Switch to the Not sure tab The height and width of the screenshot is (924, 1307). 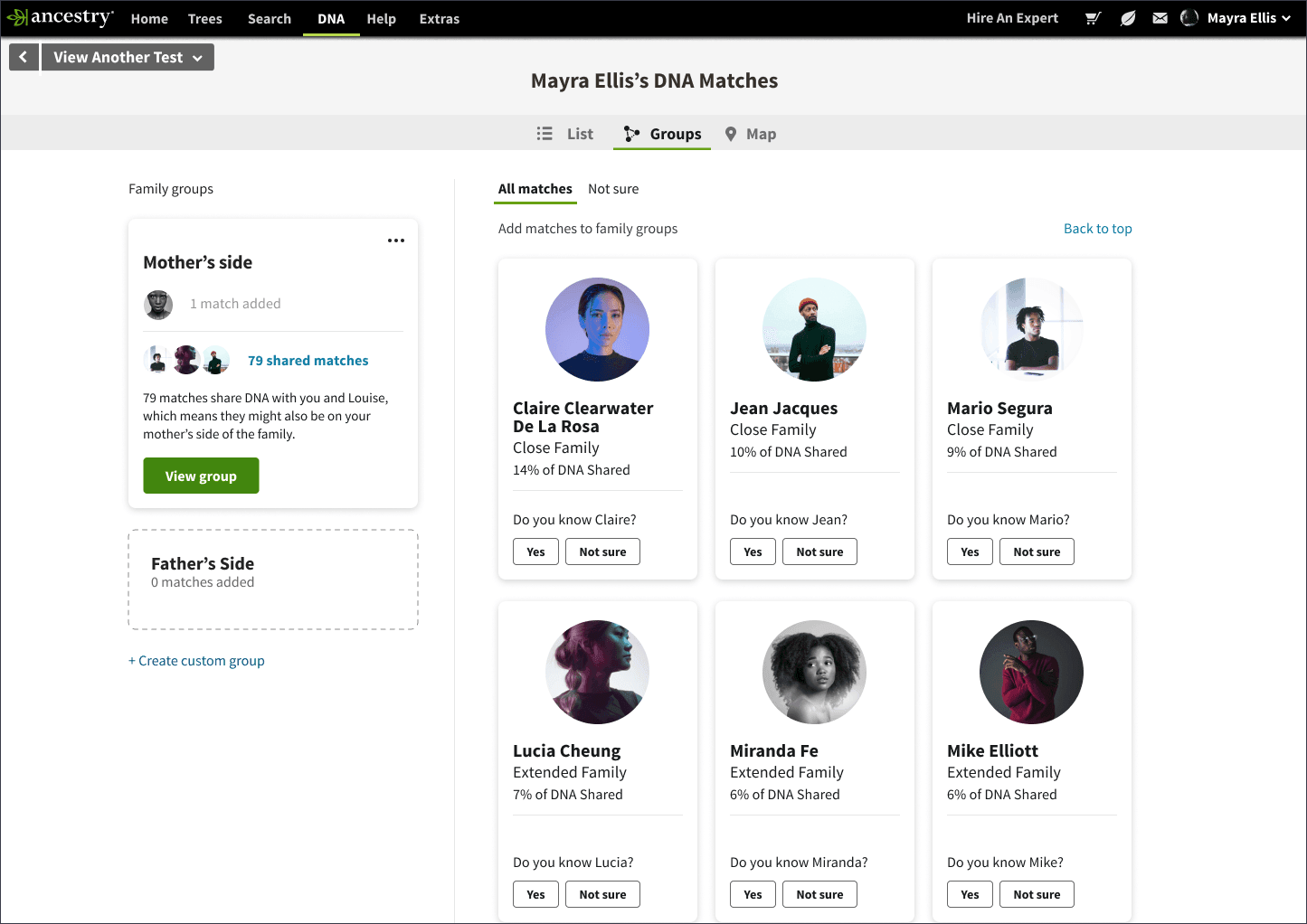(x=613, y=189)
